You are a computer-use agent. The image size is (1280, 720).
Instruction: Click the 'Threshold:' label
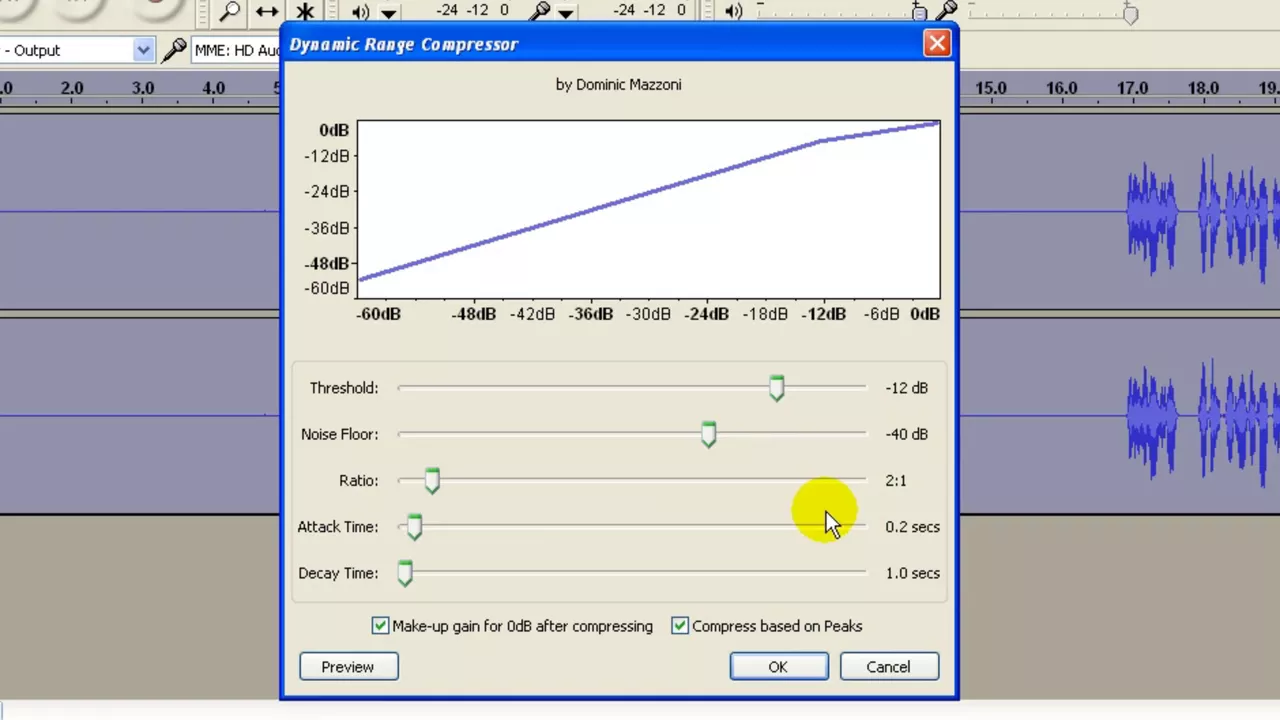point(343,388)
